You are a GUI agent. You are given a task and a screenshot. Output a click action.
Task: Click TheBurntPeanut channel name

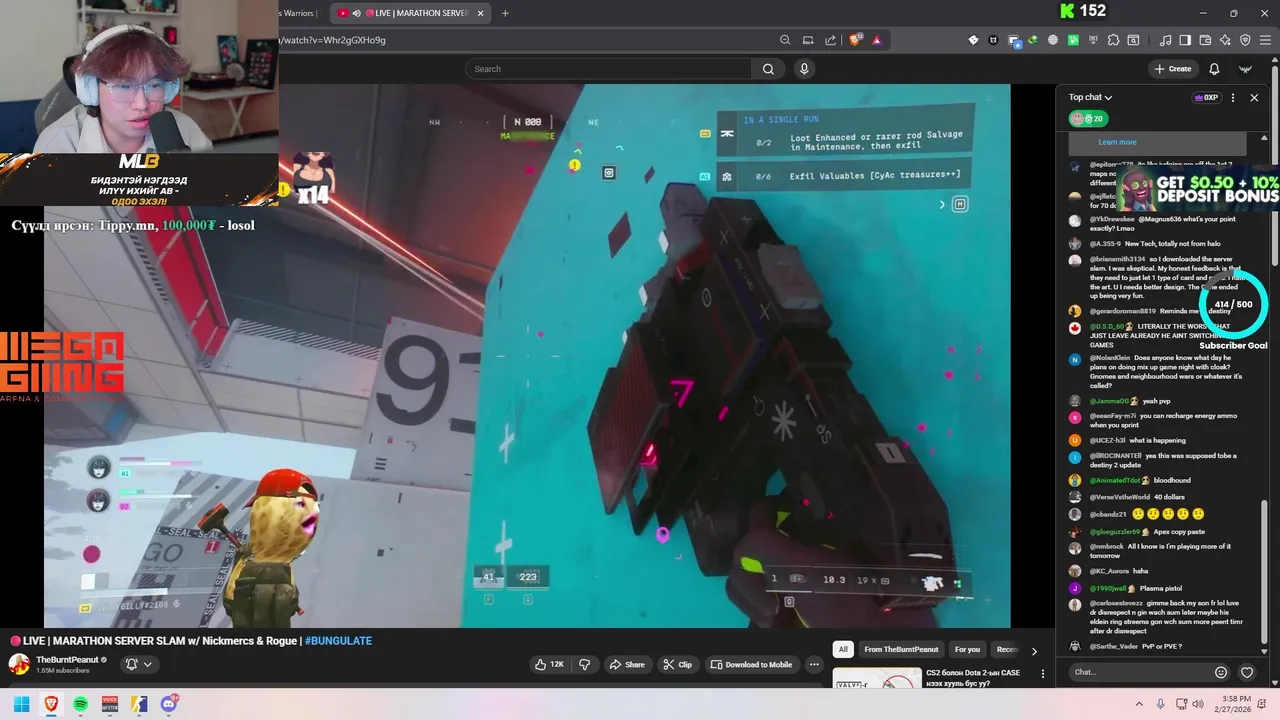pyautogui.click(x=67, y=659)
